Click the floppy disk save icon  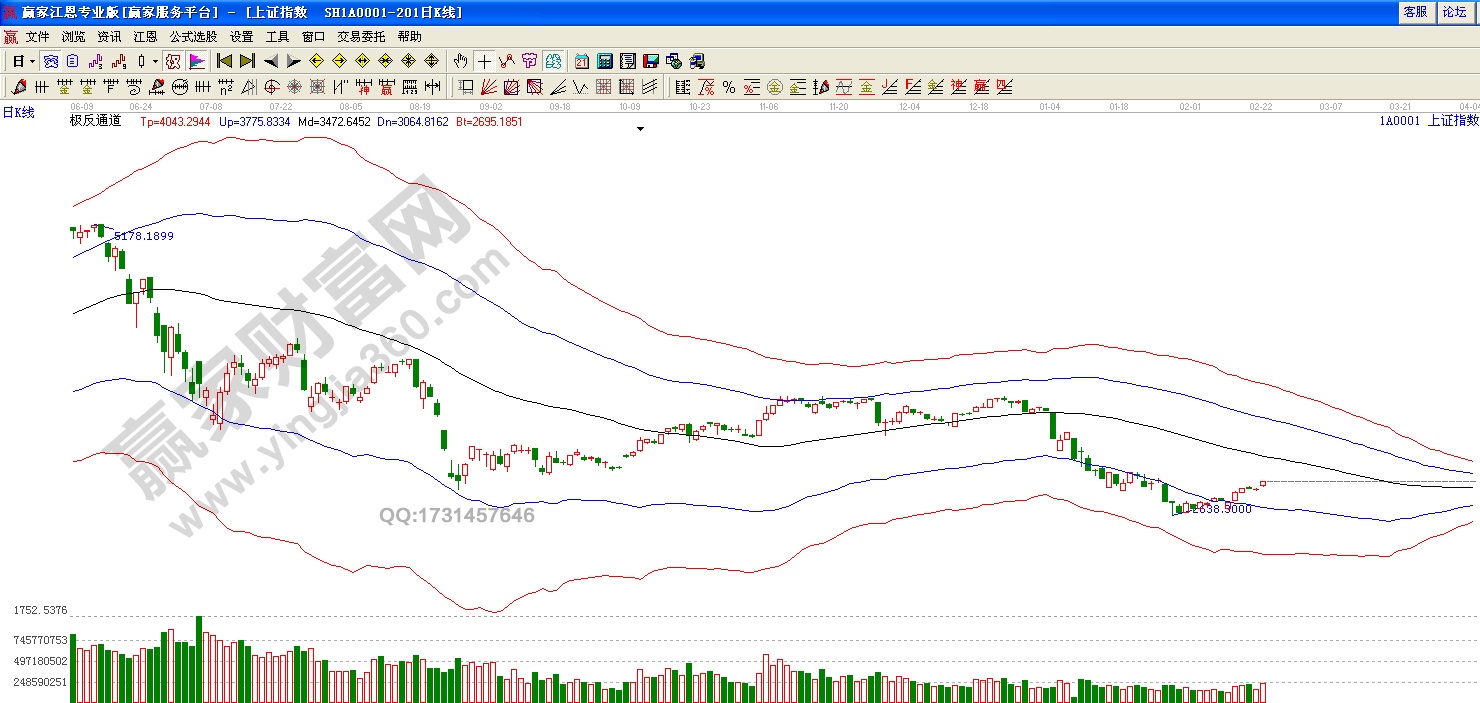pyautogui.click(x=651, y=61)
